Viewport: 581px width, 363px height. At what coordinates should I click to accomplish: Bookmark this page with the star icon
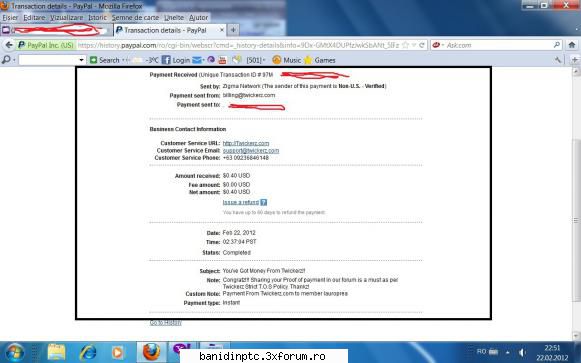(x=405, y=45)
